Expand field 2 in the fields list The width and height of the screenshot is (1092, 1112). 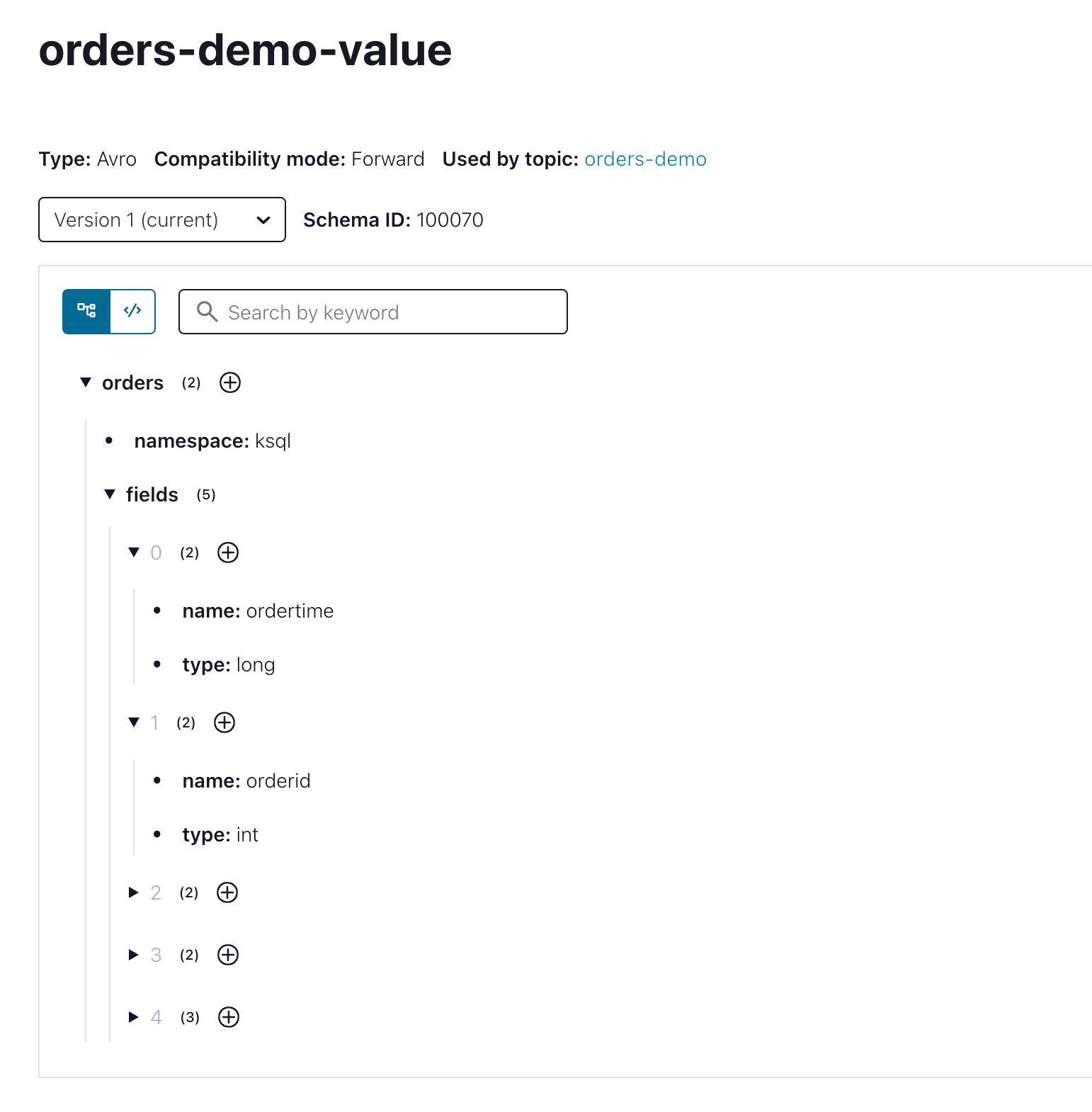point(133,892)
